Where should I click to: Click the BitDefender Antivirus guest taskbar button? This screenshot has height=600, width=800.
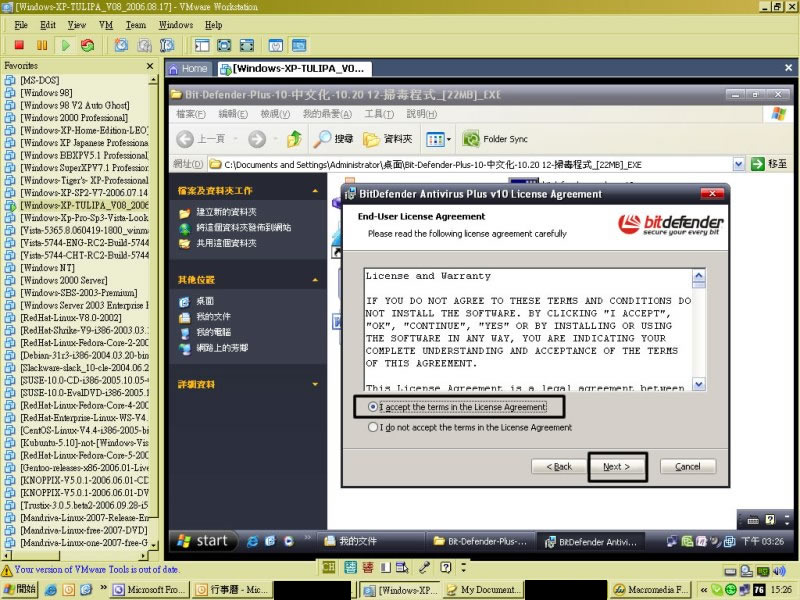(591, 542)
